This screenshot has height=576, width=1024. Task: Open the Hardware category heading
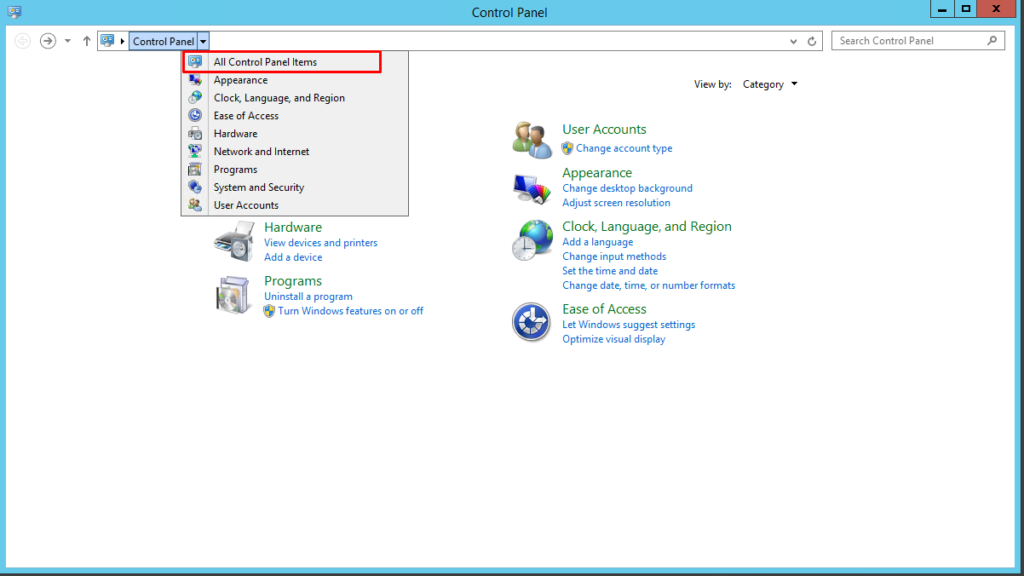(x=293, y=227)
